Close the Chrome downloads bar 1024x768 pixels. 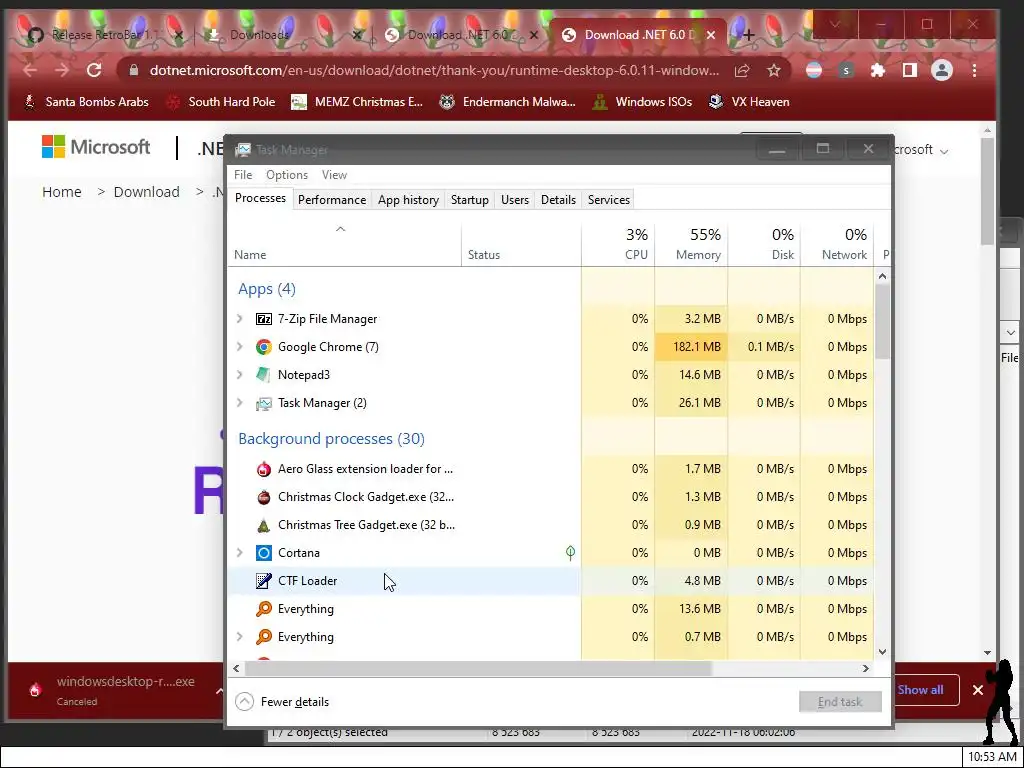click(978, 690)
